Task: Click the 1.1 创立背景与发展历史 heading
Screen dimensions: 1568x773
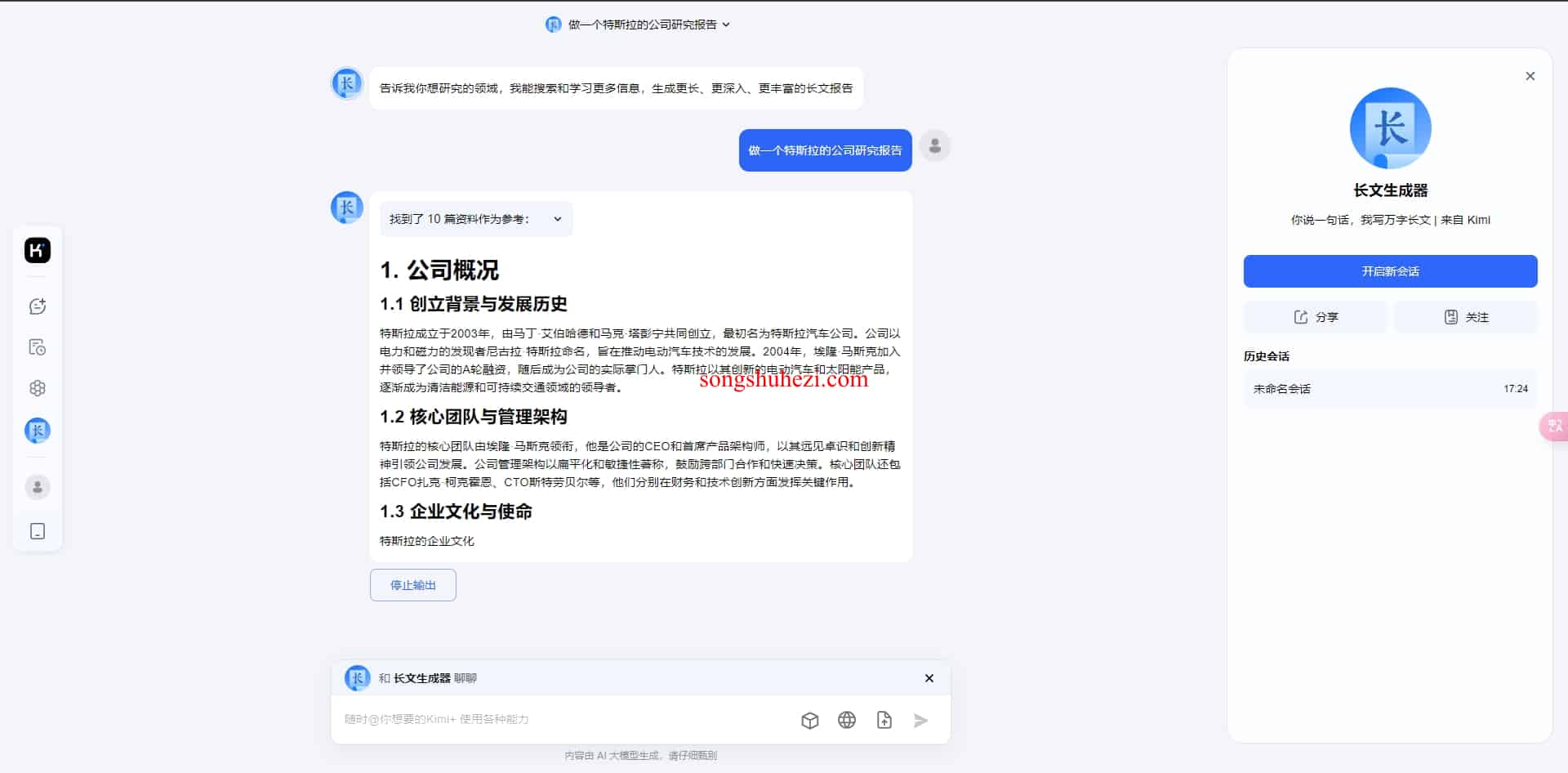Action: click(x=474, y=304)
